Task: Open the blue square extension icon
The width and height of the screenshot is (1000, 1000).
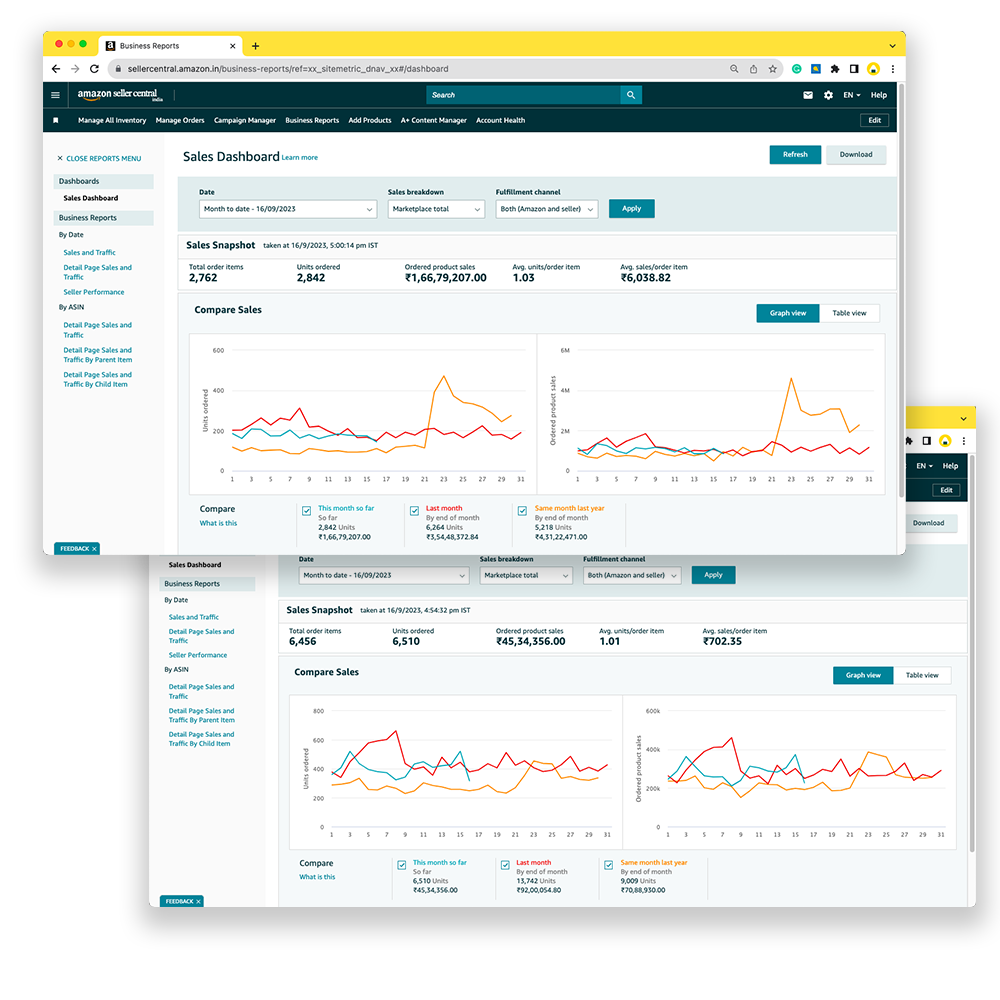Action: pos(816,69)
